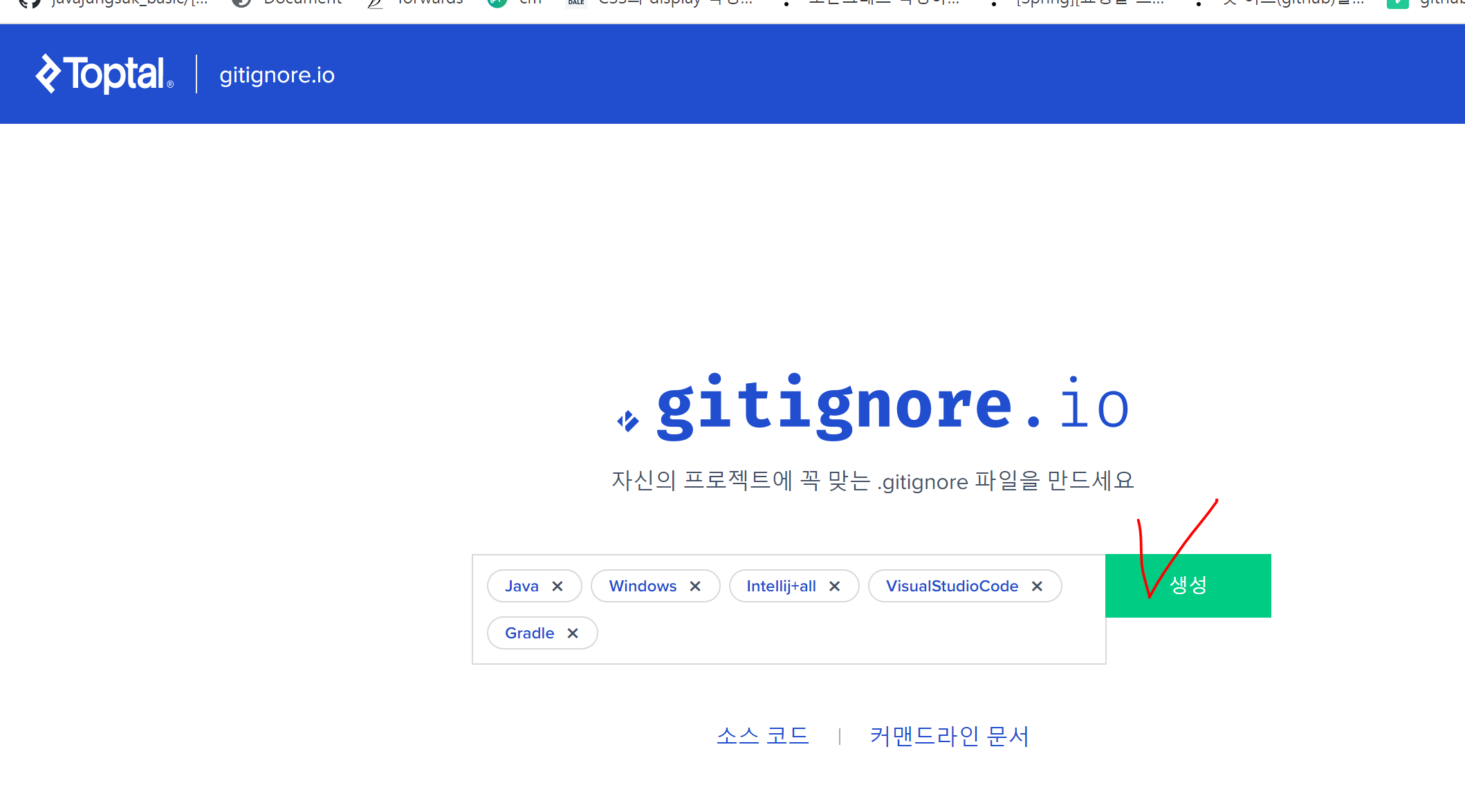Viewport: 1465px width, 812px height.
Task: Remove the VisualStudioCode tag with its X
Action: click(x=1037, y=587)
